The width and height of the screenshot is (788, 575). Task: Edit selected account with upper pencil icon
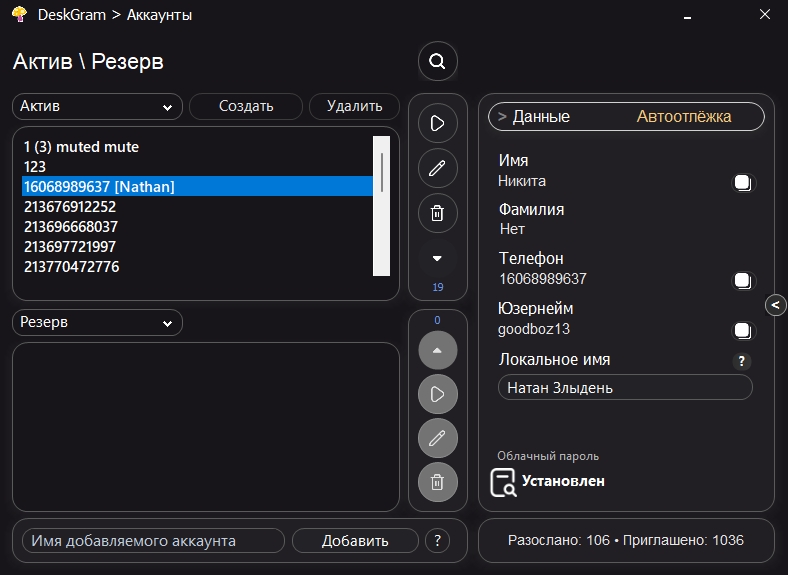pos(437,168)
